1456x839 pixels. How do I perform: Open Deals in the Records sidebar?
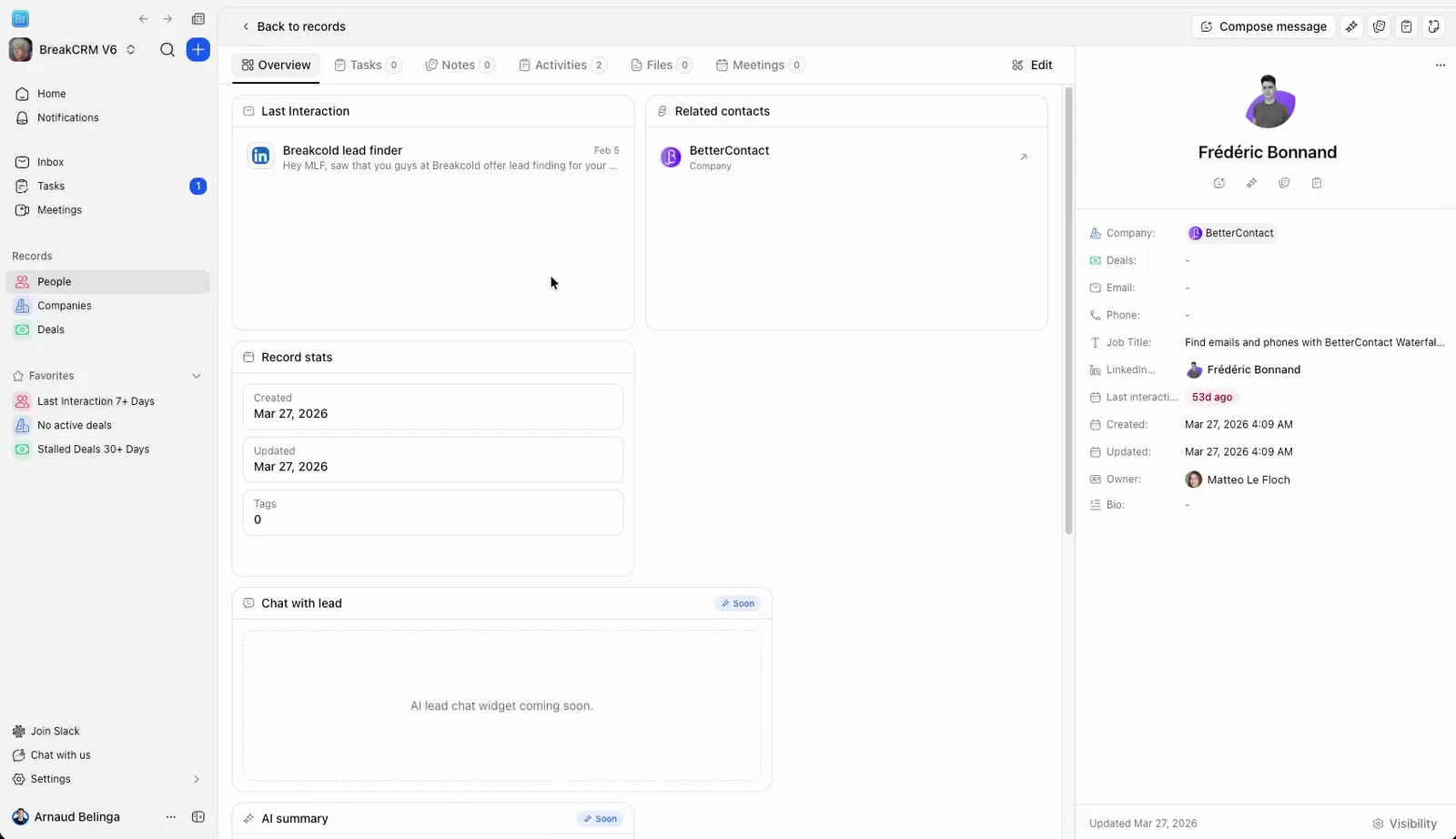107,329
